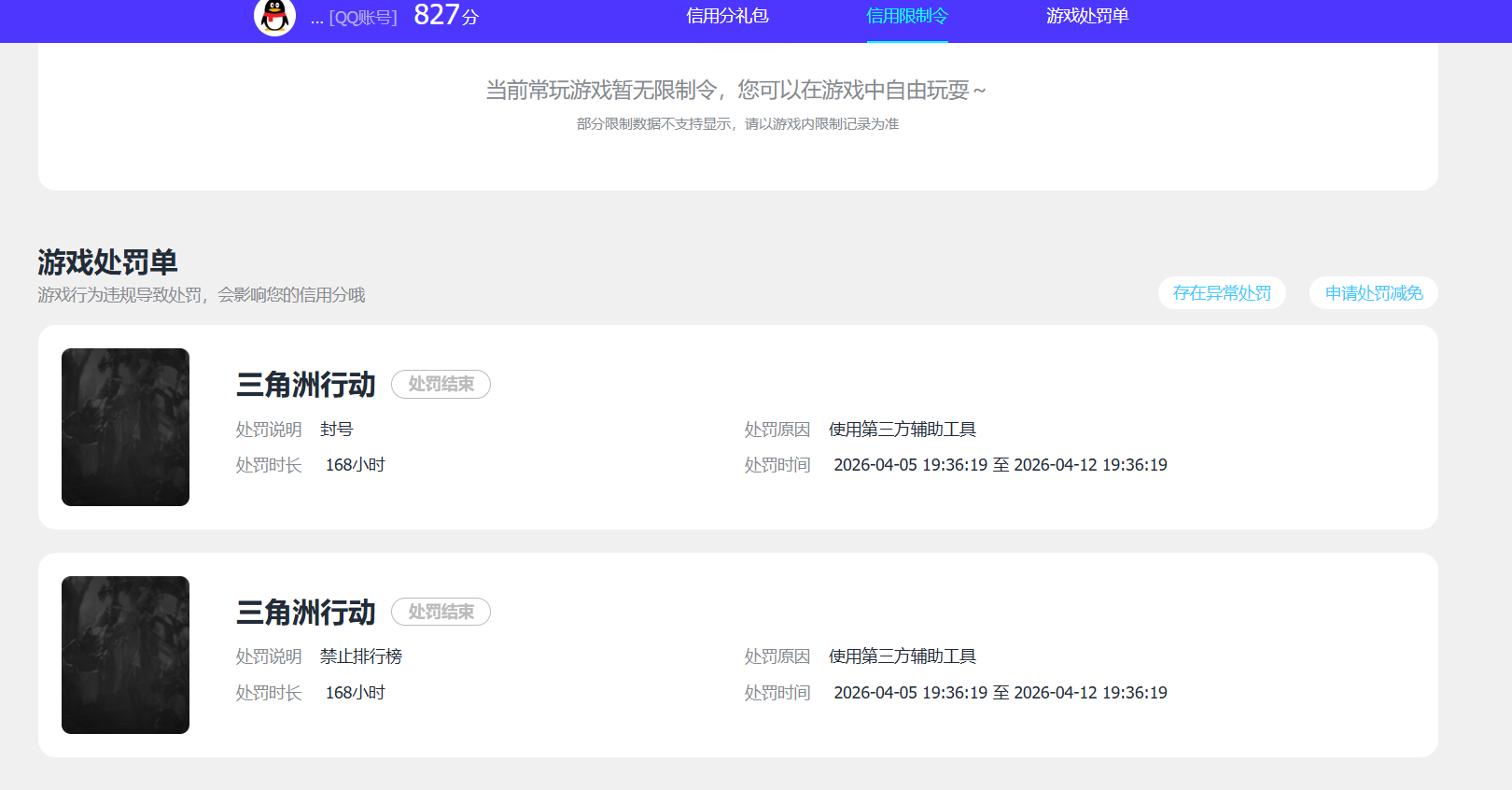Viewport: 1512px width, 790px height.
Task: Click the 168小时 duration on the 禁止排行榜 card
Action: click(x=355, y=693)
